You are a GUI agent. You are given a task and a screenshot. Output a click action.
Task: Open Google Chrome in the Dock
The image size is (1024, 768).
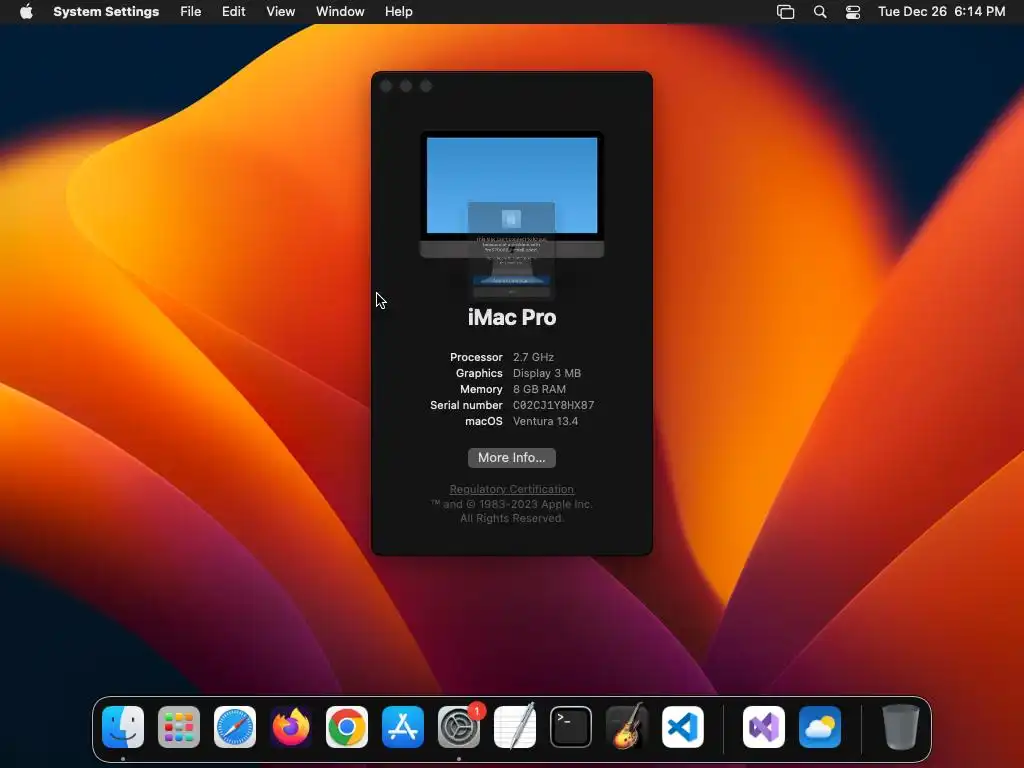(347, 727)
